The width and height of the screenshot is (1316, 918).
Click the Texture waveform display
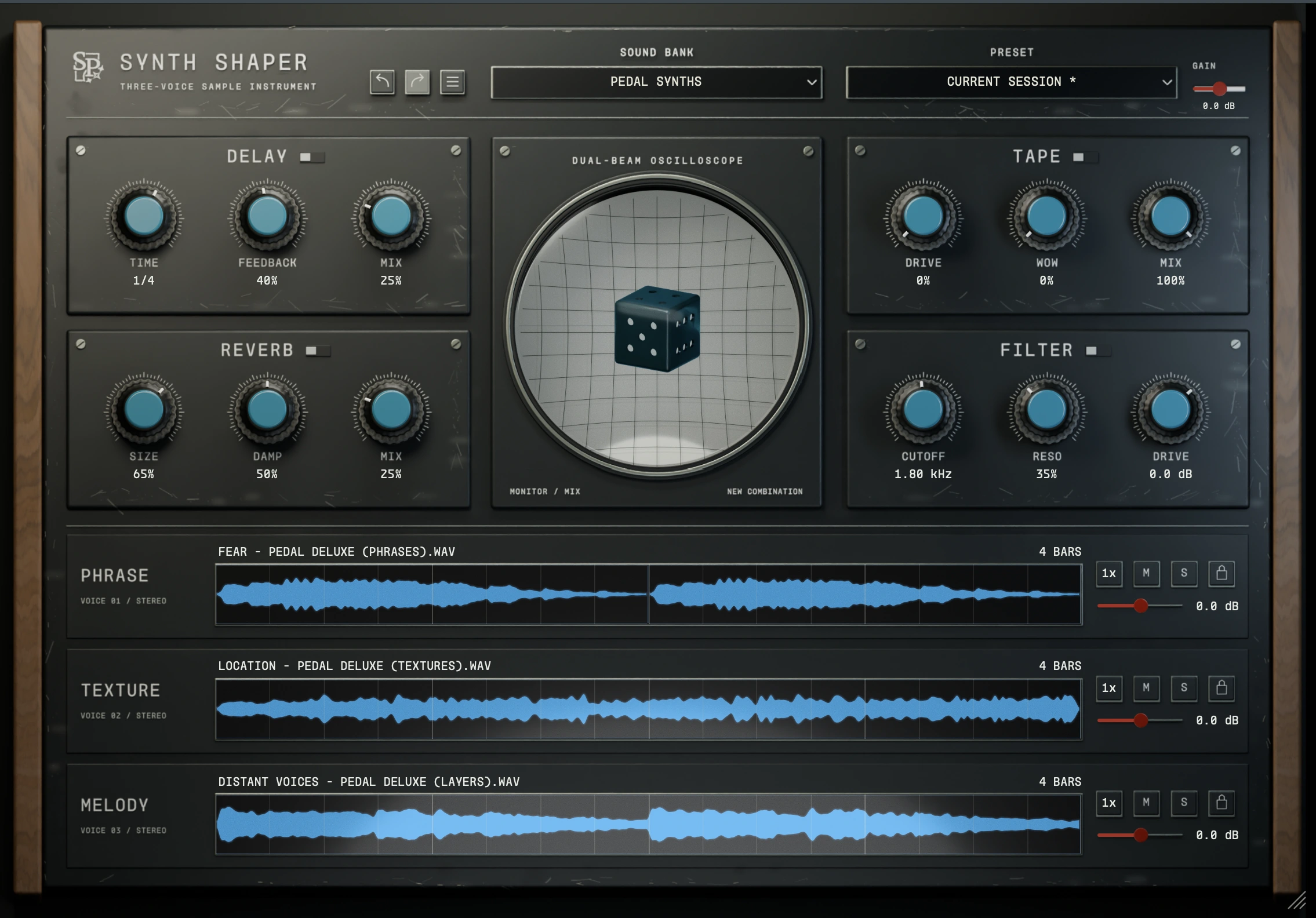pyautogui.click(x=648, y=709)
